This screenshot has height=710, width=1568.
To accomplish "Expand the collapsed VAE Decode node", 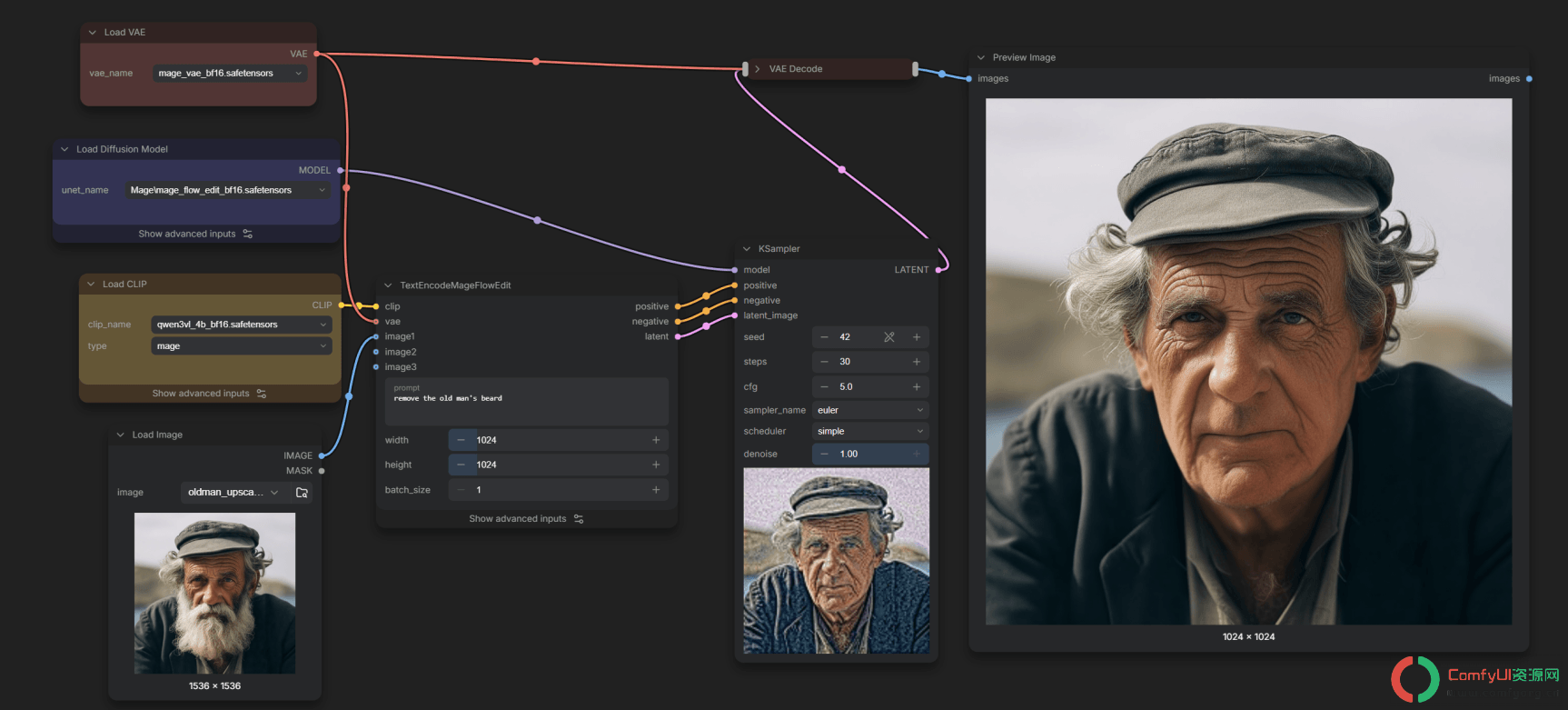I will tap(758, 69).
